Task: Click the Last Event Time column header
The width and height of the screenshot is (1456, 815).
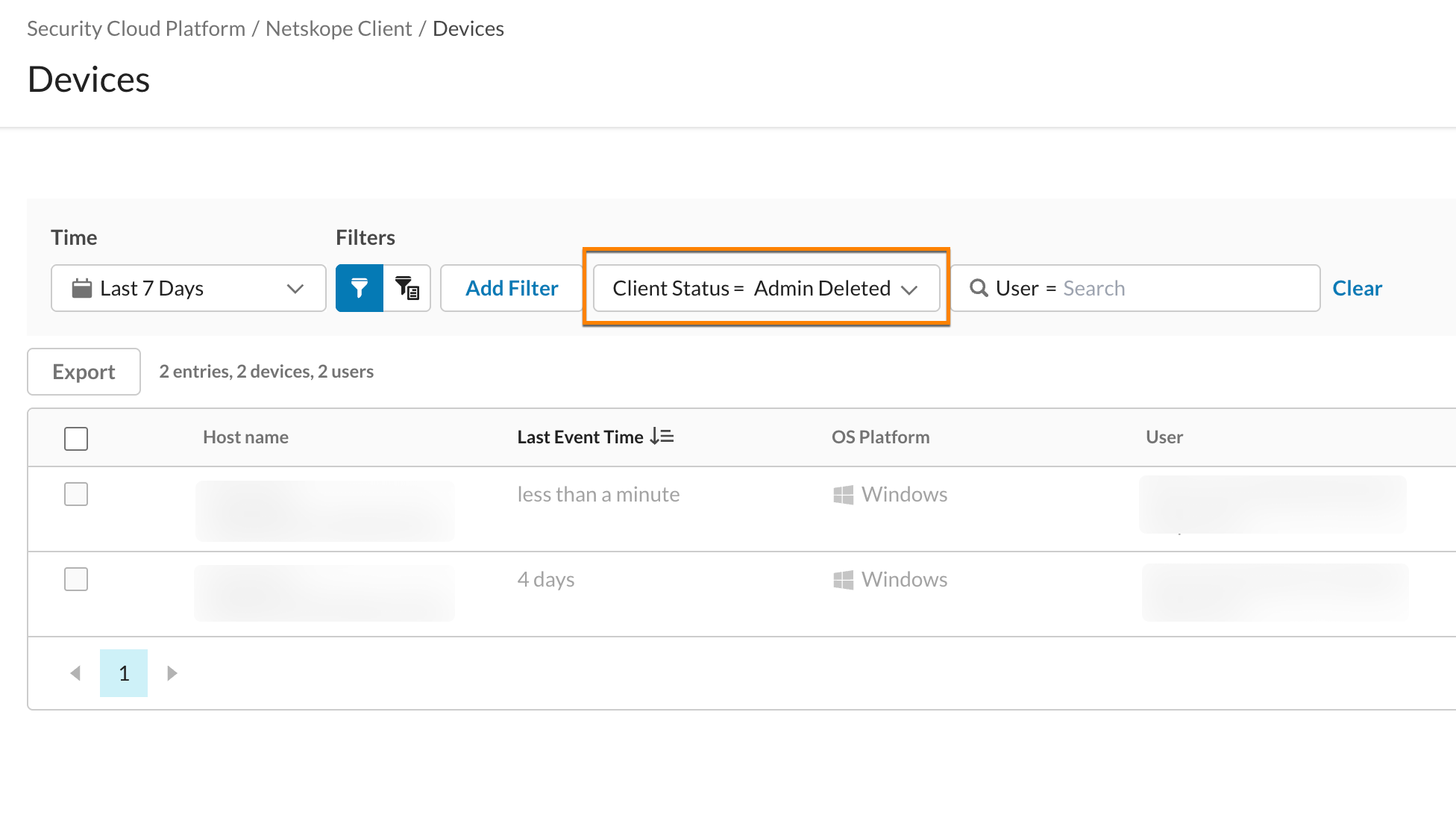Action: click(580, 437)
